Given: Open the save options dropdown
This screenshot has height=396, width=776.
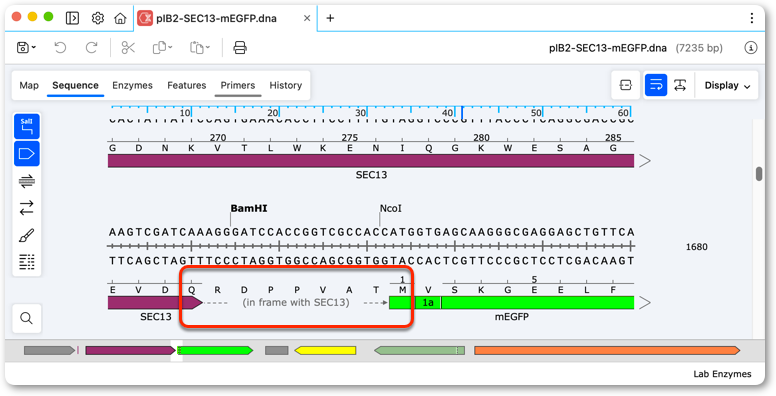Looking at the screenshot, I should (x=26, y=48).
